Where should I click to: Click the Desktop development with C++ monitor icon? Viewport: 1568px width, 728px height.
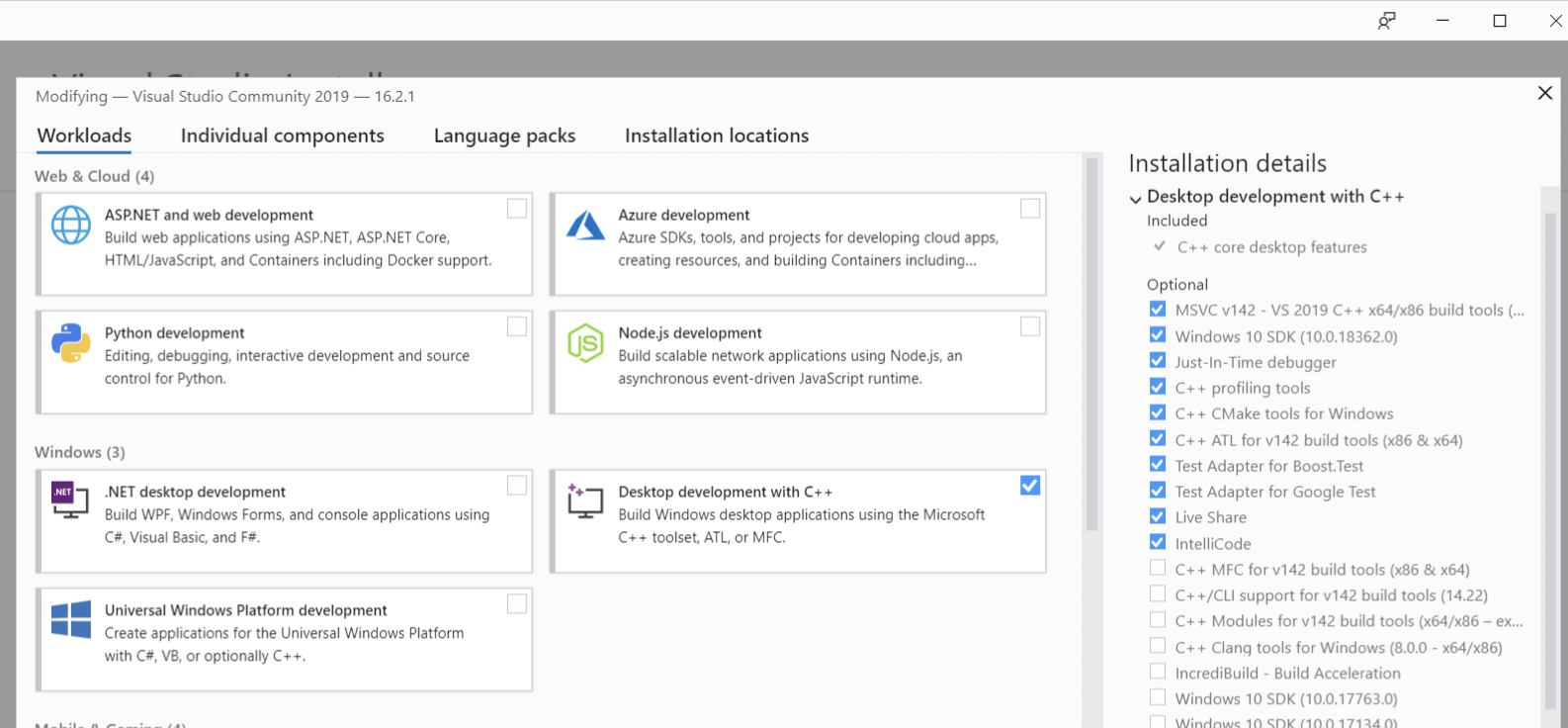pyautogui.click(x=585, y=500)
